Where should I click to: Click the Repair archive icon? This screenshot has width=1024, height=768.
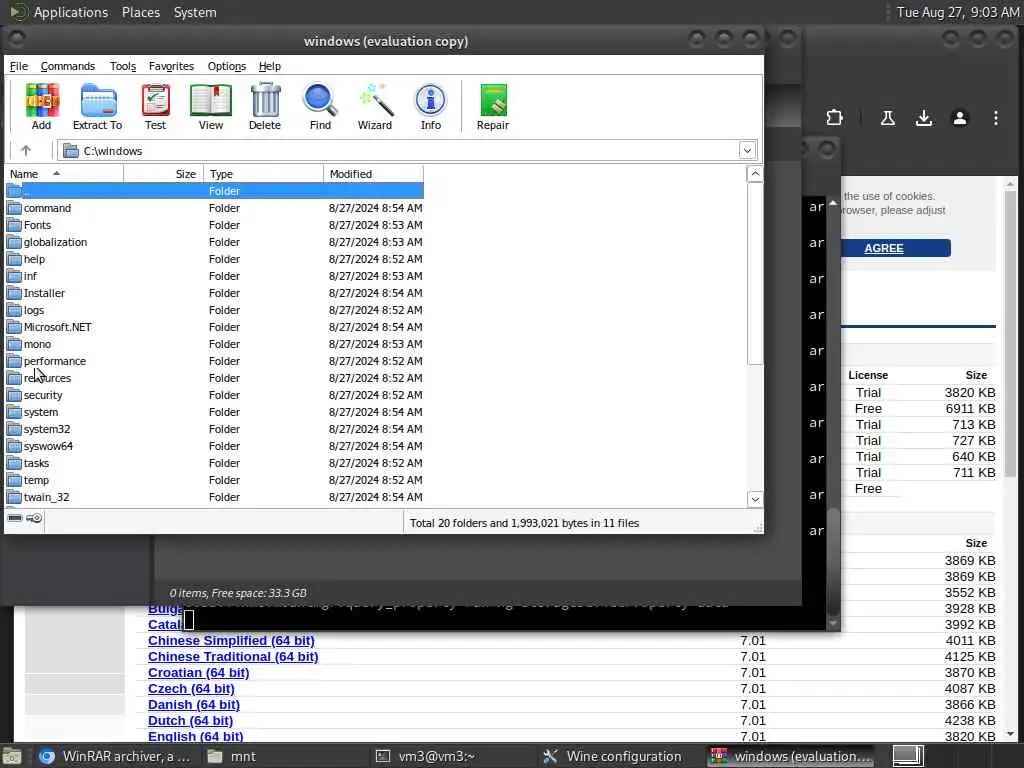point(493,106)
